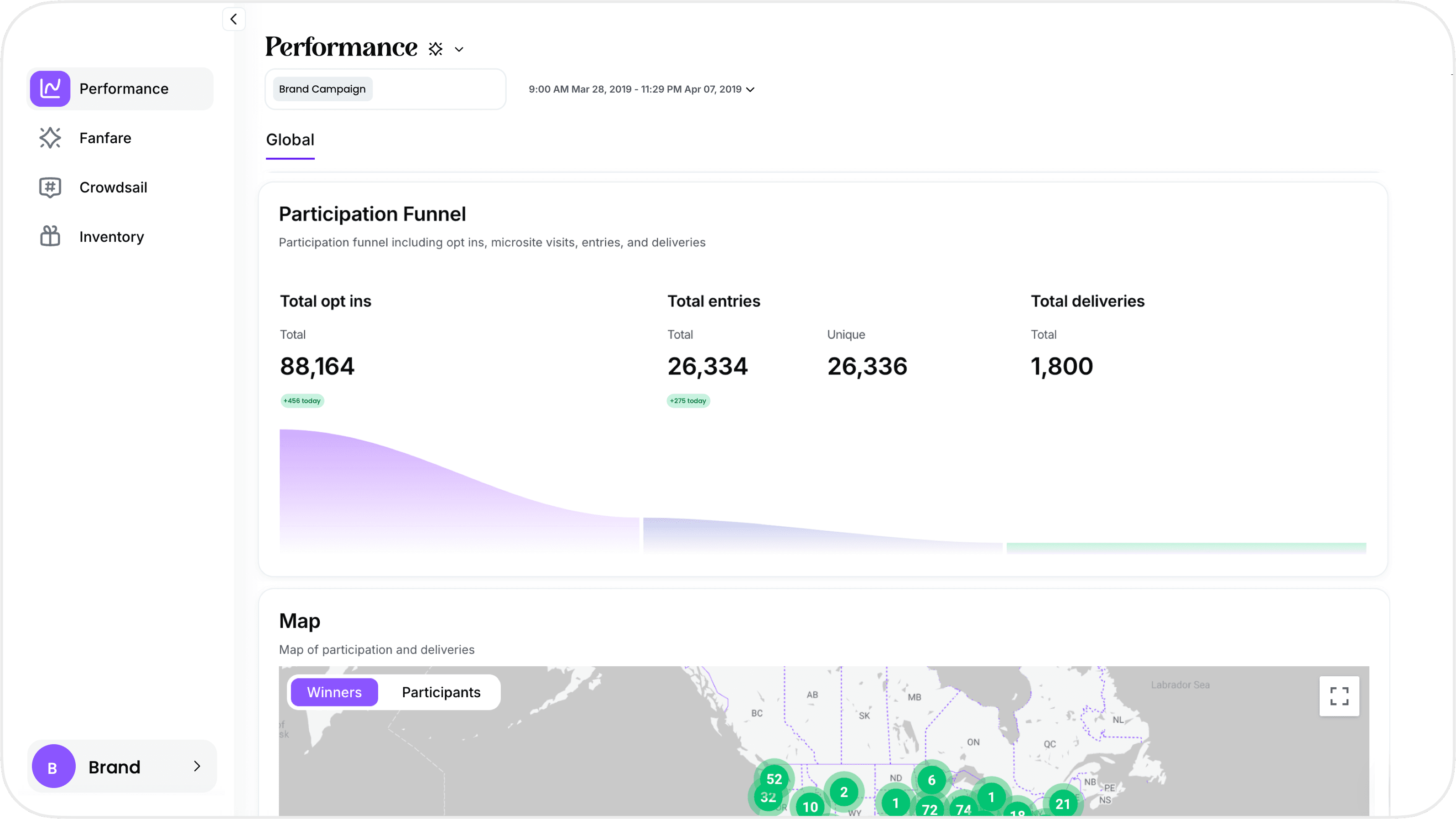Click the Performance chart icon in sidebar
1456x819 pixels.
point(50,89)
